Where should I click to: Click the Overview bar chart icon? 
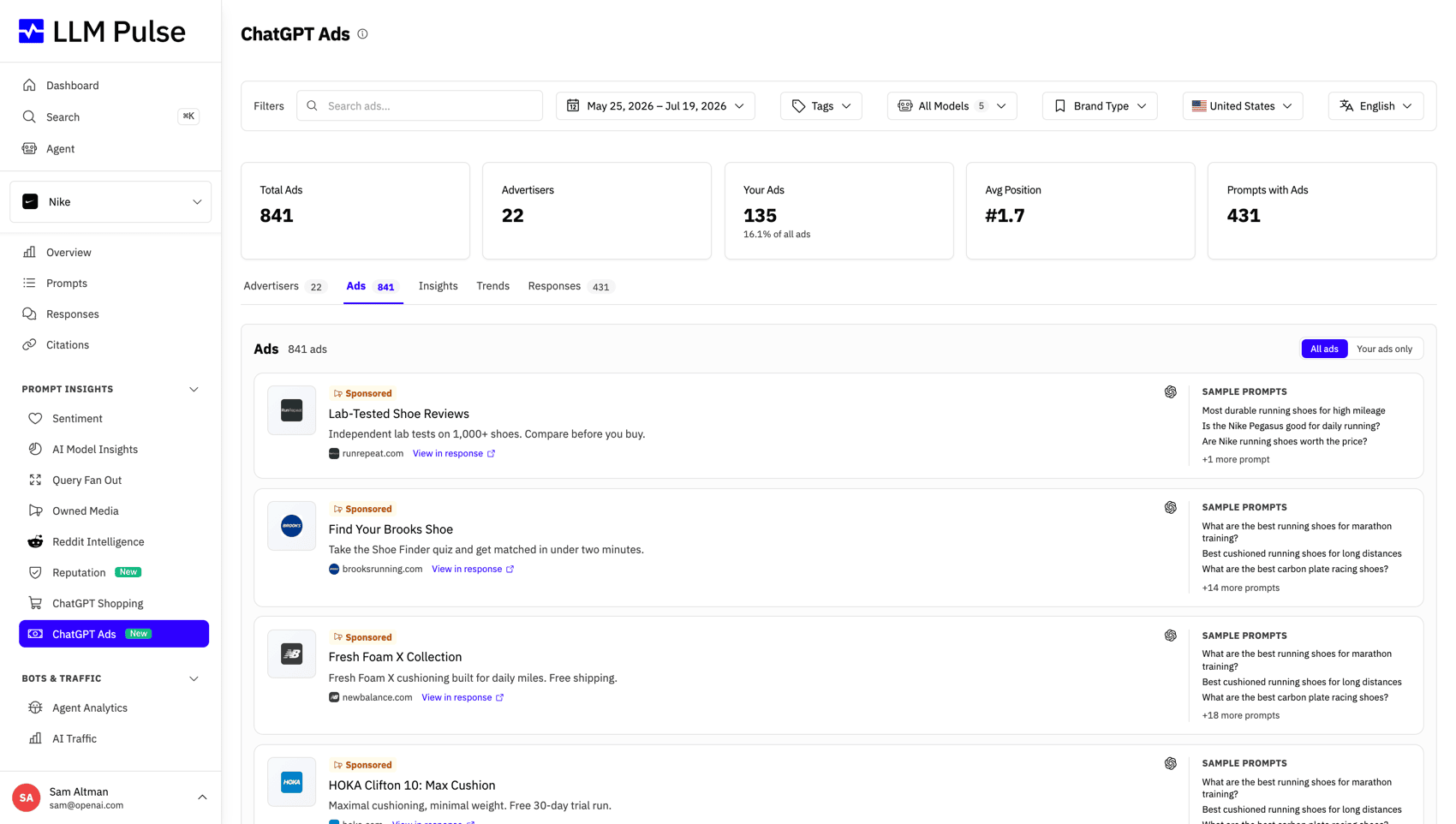[29, 252]
